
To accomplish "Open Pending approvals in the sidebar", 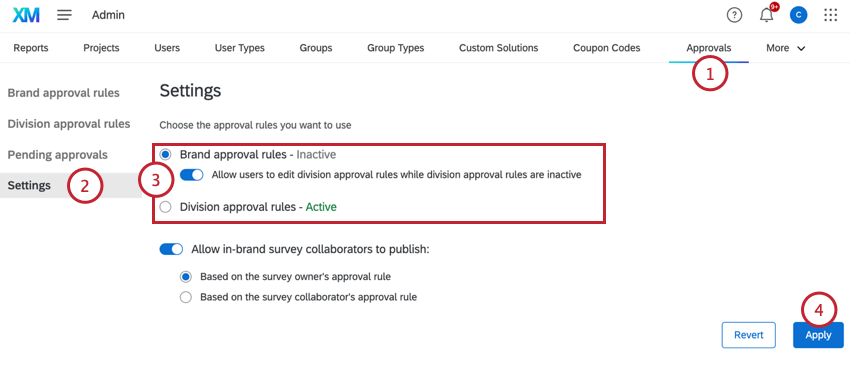I will [x=57, y=155].
